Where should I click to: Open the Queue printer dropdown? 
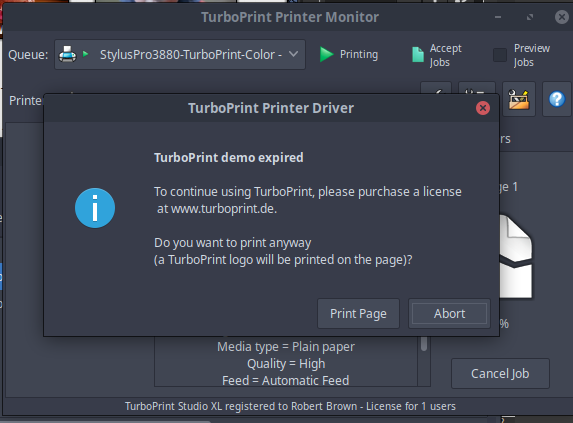click(180, 55)
